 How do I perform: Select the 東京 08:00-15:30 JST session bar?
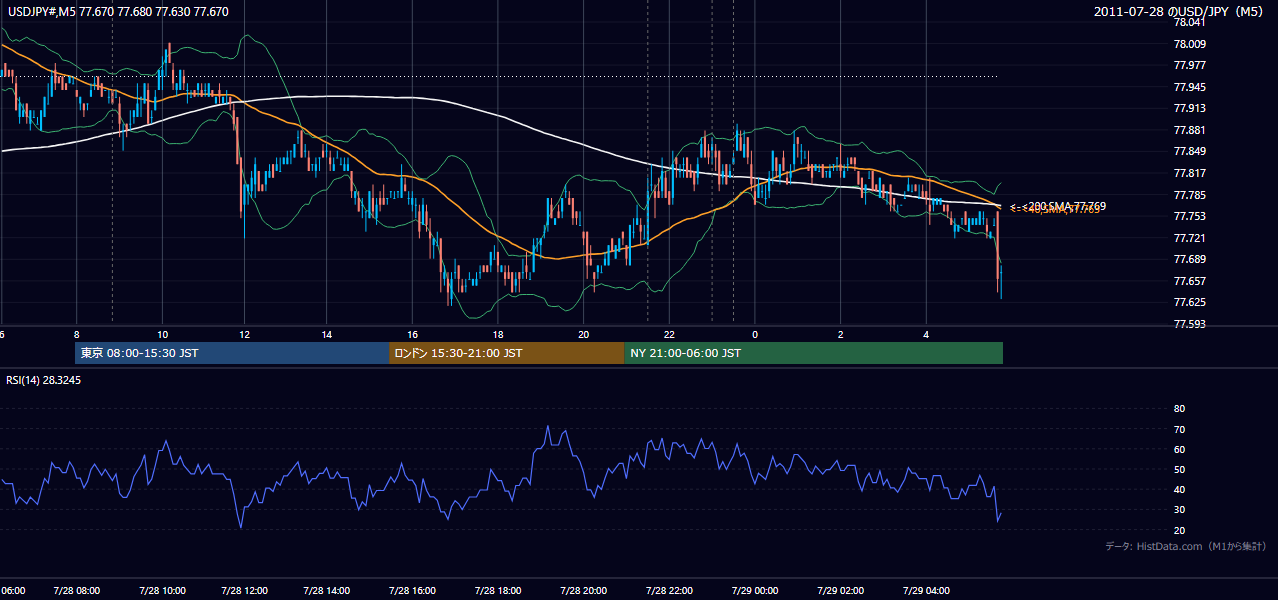232,353
